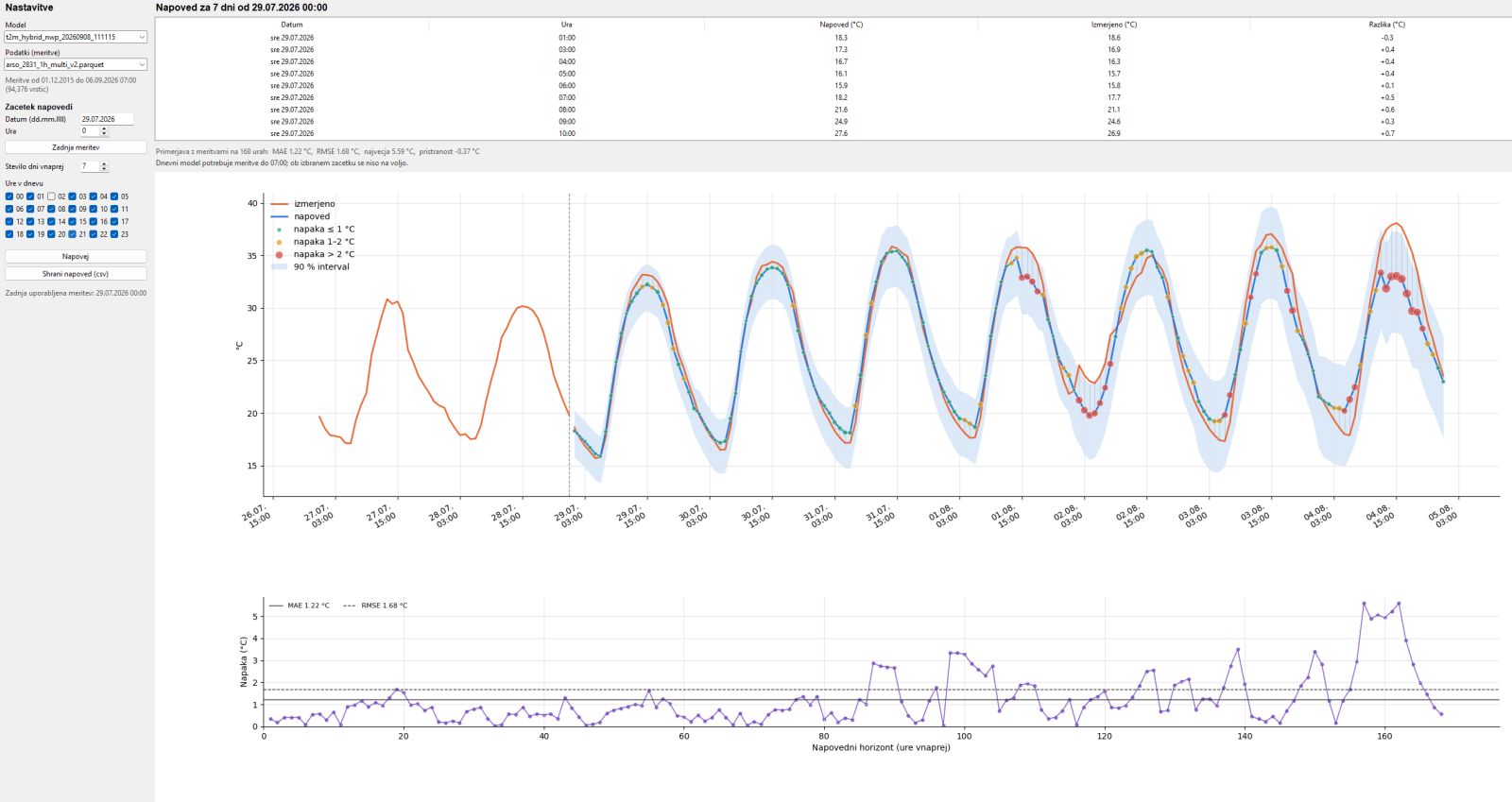Decrease Stevilo dni vnaprej with down arrow
The image size is (1512, 802).
[104, 169]
